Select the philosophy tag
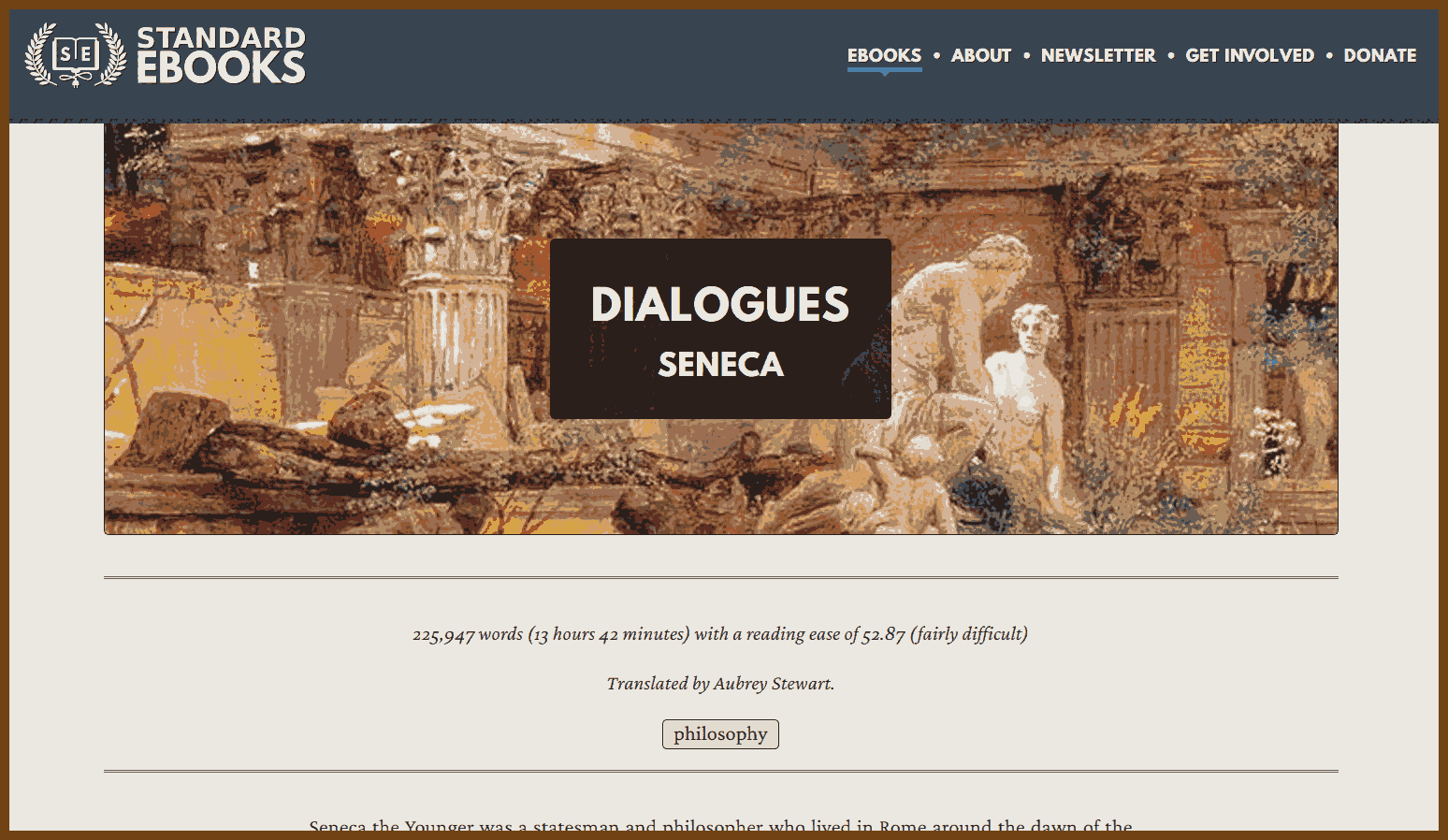Screen dimensions: 1448x840 click(720, 734)
